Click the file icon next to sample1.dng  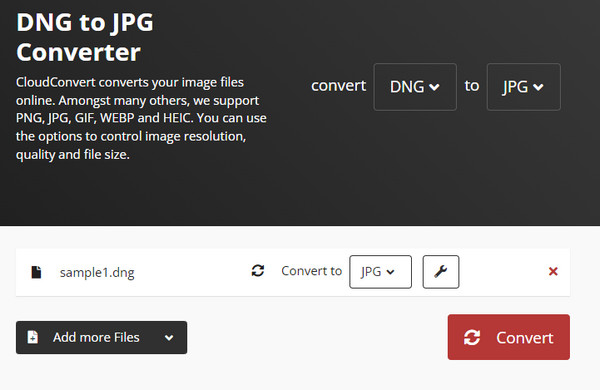36,272
